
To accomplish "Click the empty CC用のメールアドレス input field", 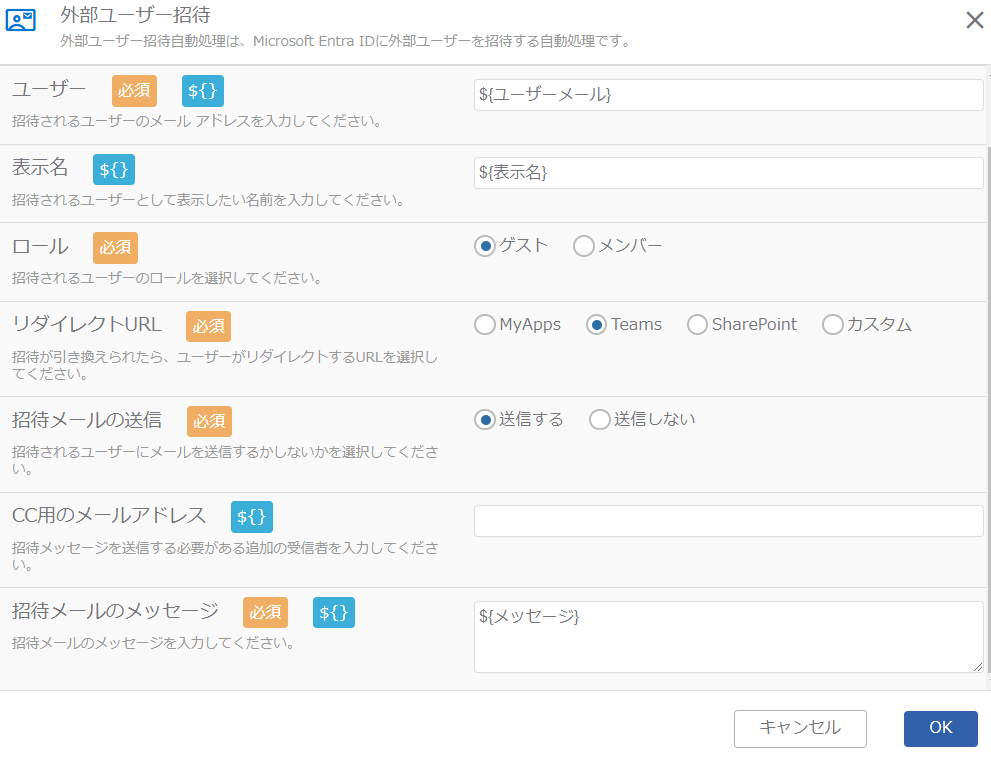I will pyautogui.click(x=729, y=521).
